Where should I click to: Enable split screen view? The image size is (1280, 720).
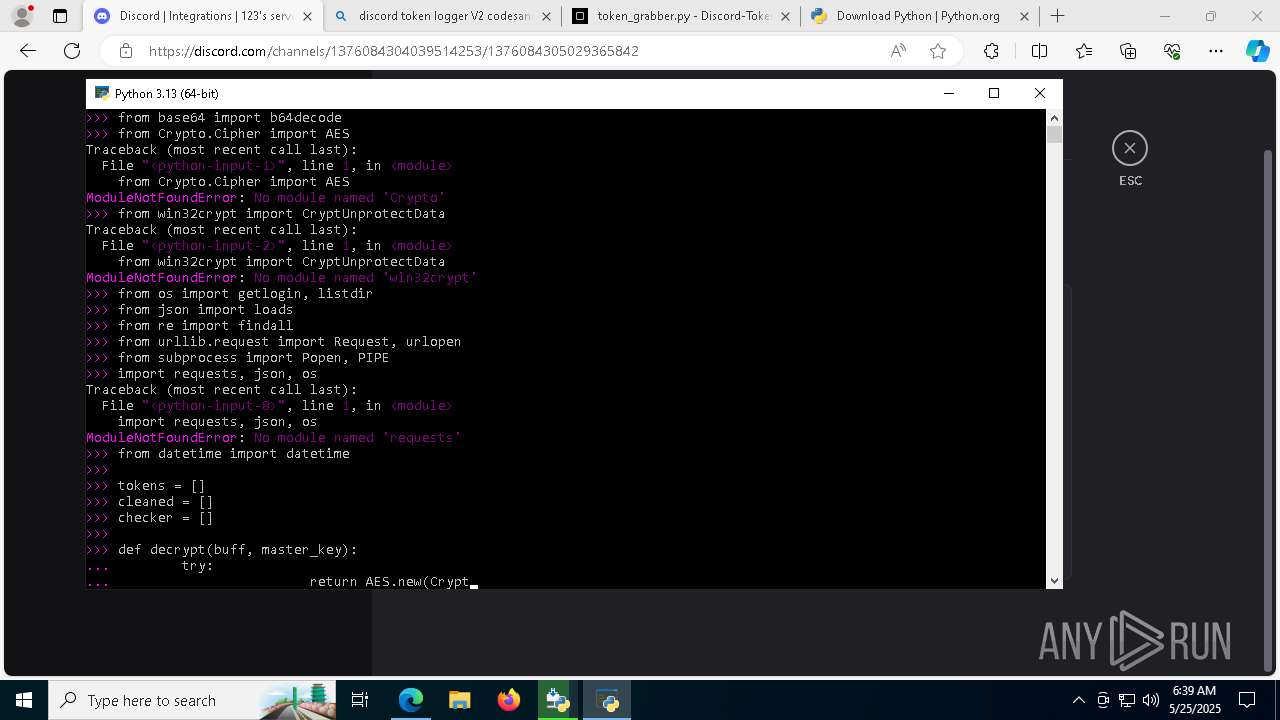(1039, 51)
